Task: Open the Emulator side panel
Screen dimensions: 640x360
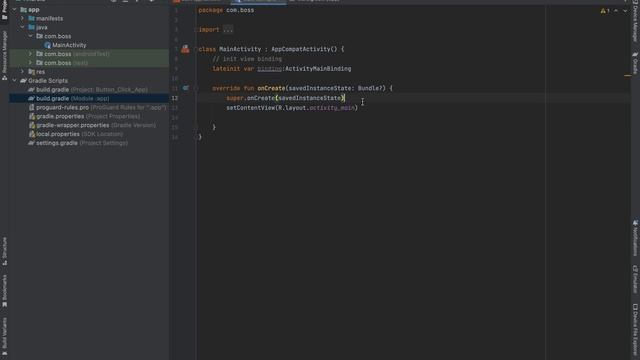Action: pos(635,279)
